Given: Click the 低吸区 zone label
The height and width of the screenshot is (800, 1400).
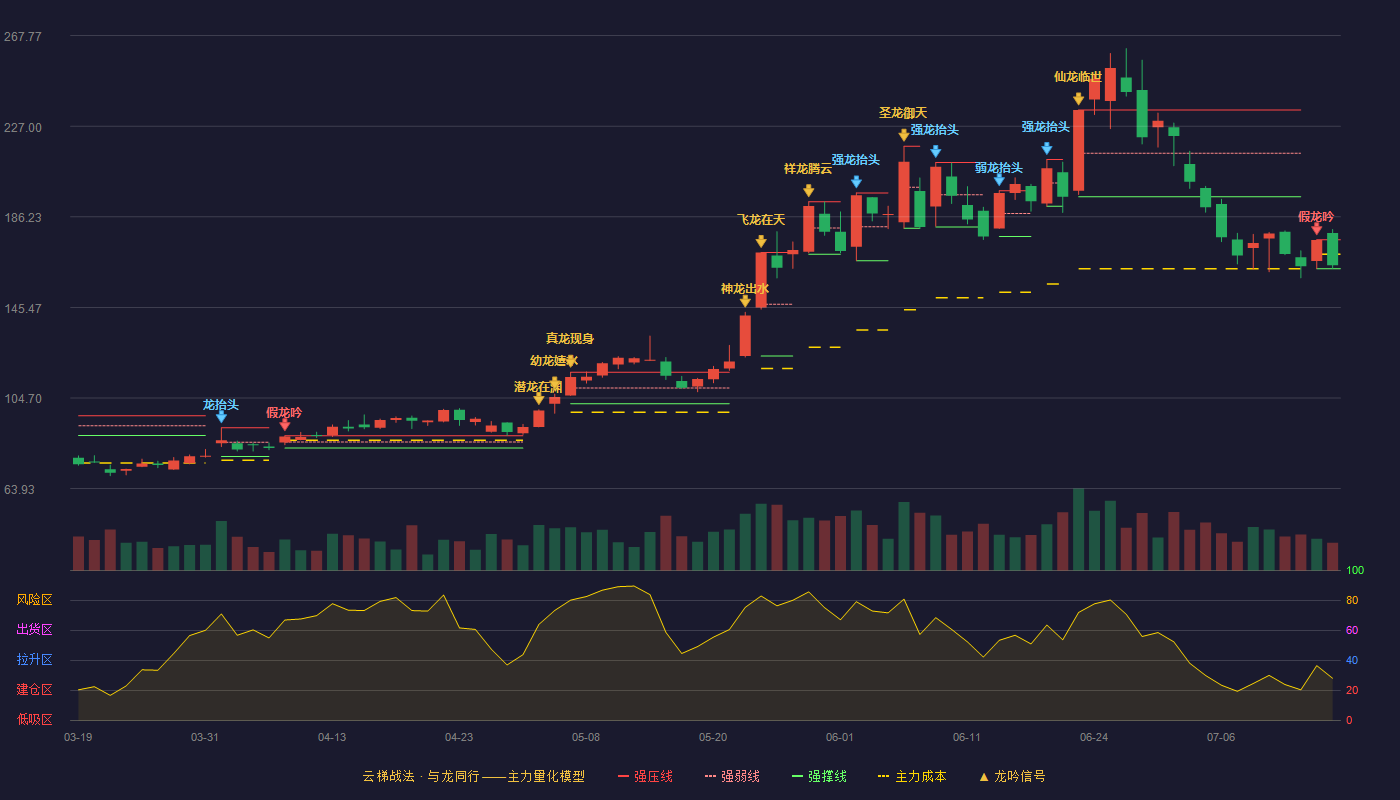Looking at the screenshot, I should pos(34,719).
